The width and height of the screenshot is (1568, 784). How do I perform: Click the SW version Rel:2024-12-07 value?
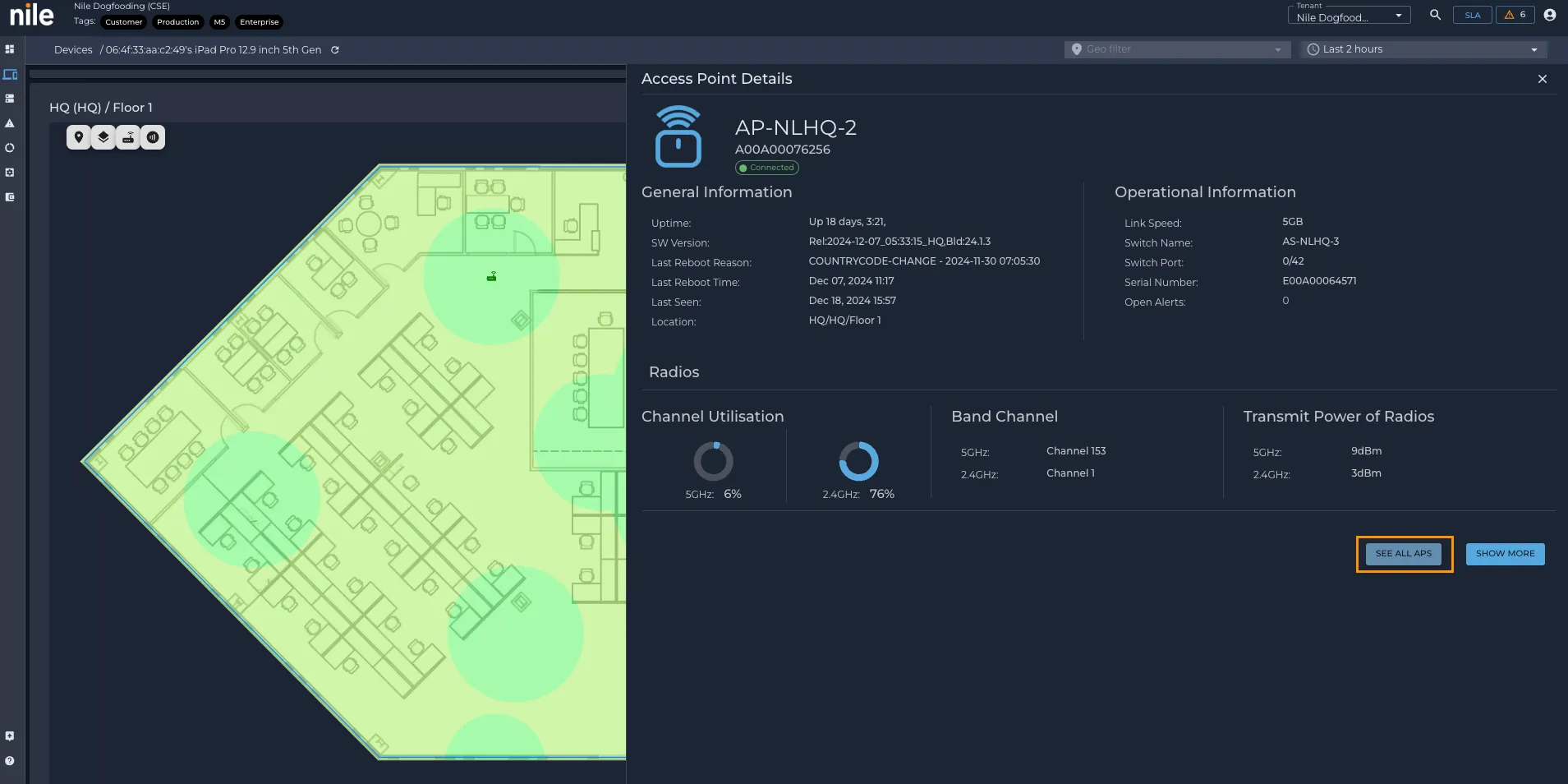pos(899,242)
